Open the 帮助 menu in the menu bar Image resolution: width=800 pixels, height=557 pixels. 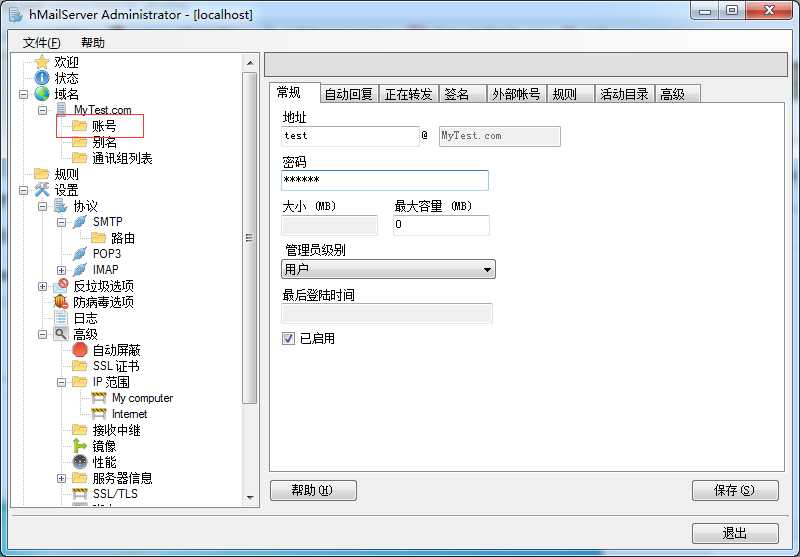click(93, 43)
